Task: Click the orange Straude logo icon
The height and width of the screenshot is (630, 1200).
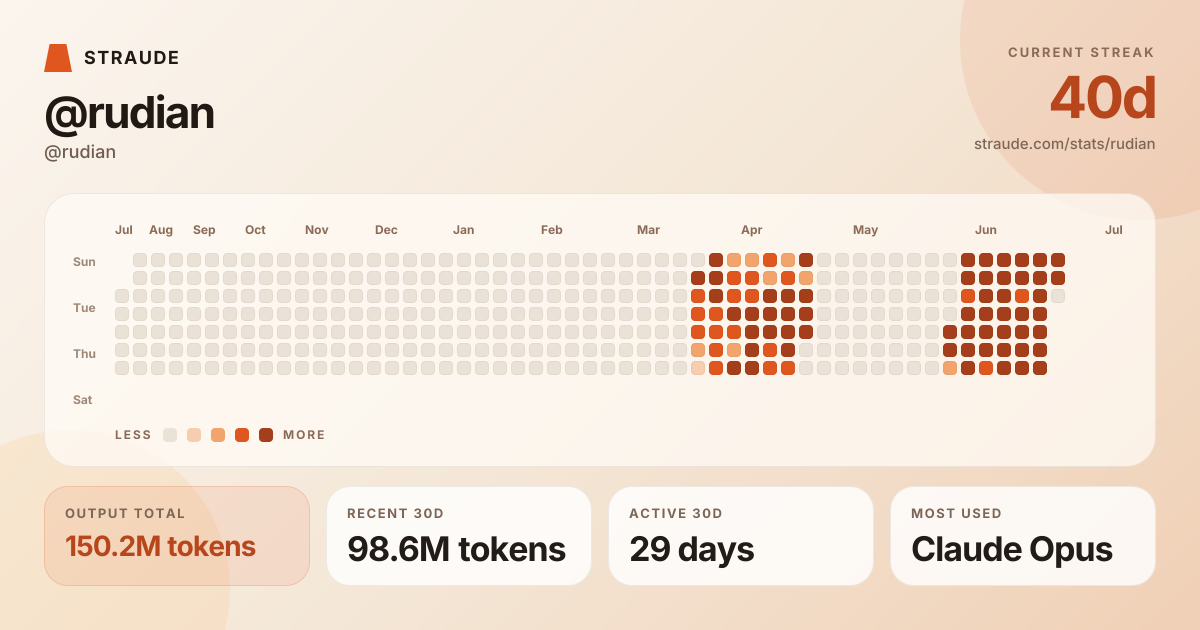Action: (x=58, y=58)
